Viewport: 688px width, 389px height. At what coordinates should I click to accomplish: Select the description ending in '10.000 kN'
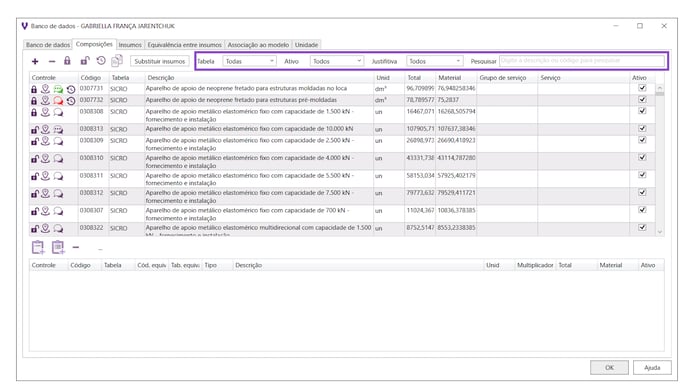click(x=249, y=129)
